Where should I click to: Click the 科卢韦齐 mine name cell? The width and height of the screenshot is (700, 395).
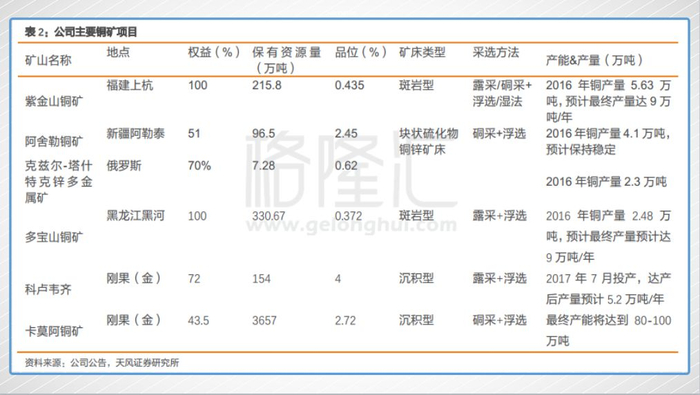click(x=48, y=290)
